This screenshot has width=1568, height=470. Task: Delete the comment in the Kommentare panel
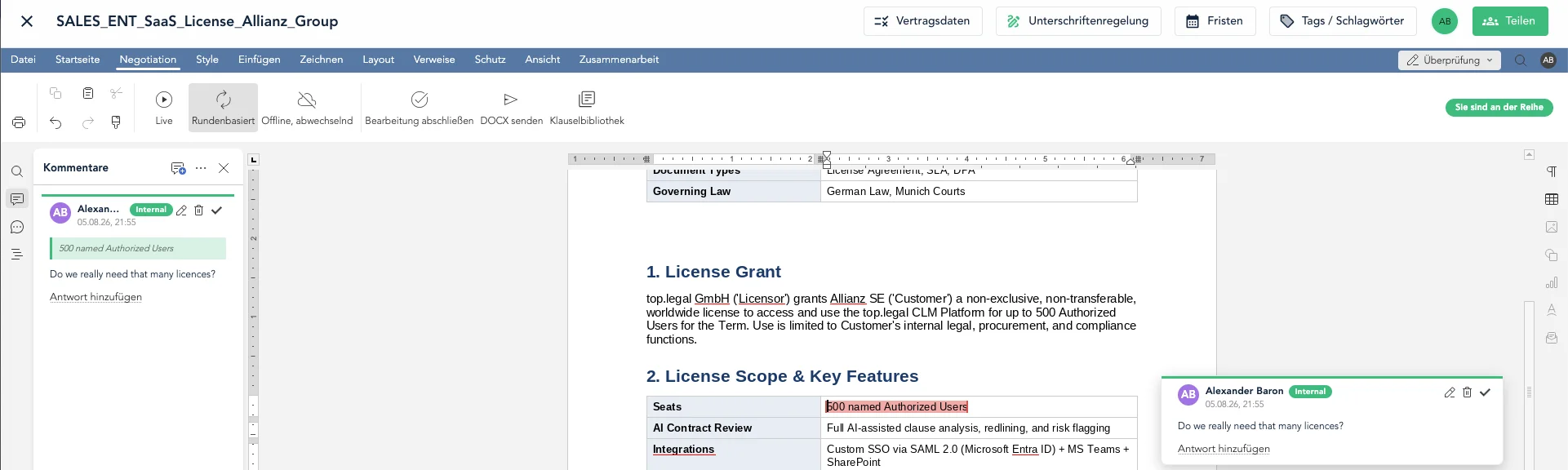198,211
